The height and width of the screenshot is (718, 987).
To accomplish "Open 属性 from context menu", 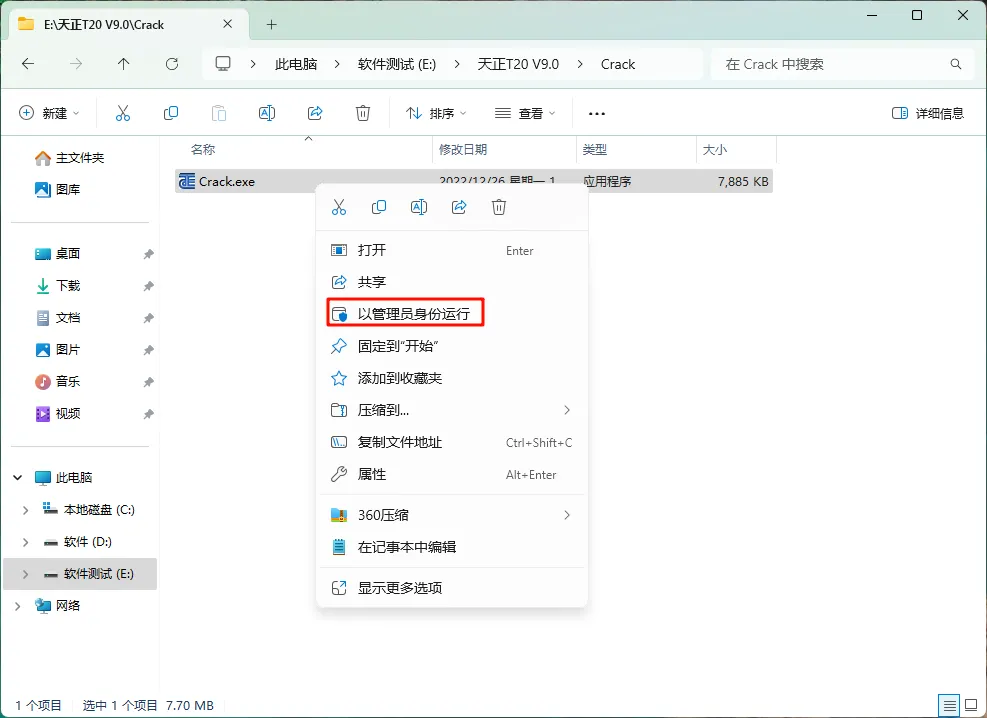I will 452,474.
